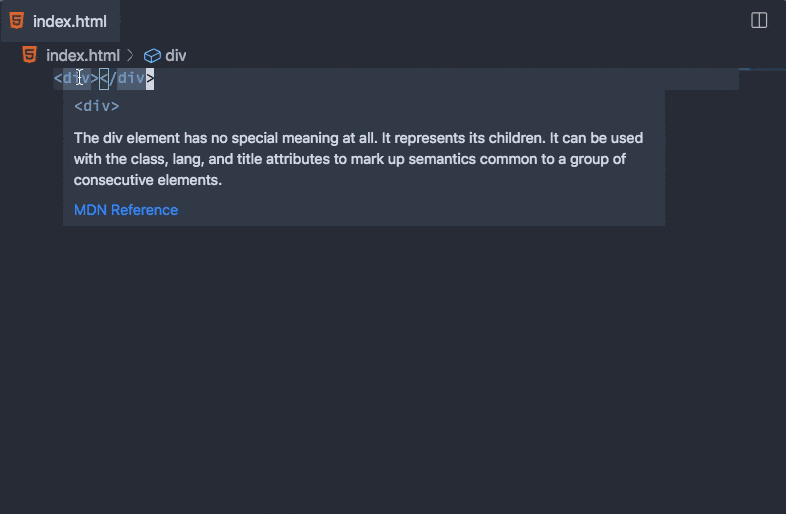Select the index.html editor tab label
This screenshot has height=514, width=786.
pyautogui.click(x=69, y=21)
